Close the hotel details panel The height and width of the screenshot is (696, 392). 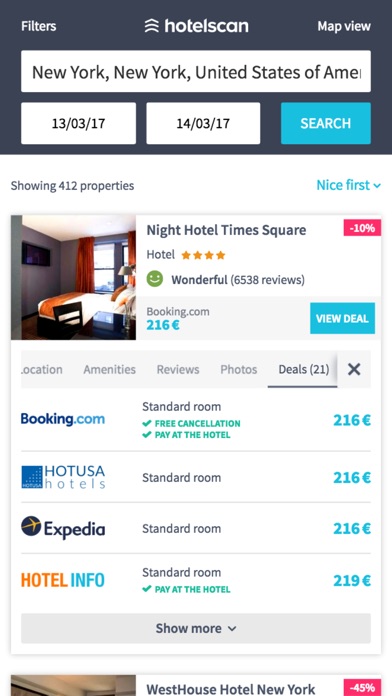point(354,369)
